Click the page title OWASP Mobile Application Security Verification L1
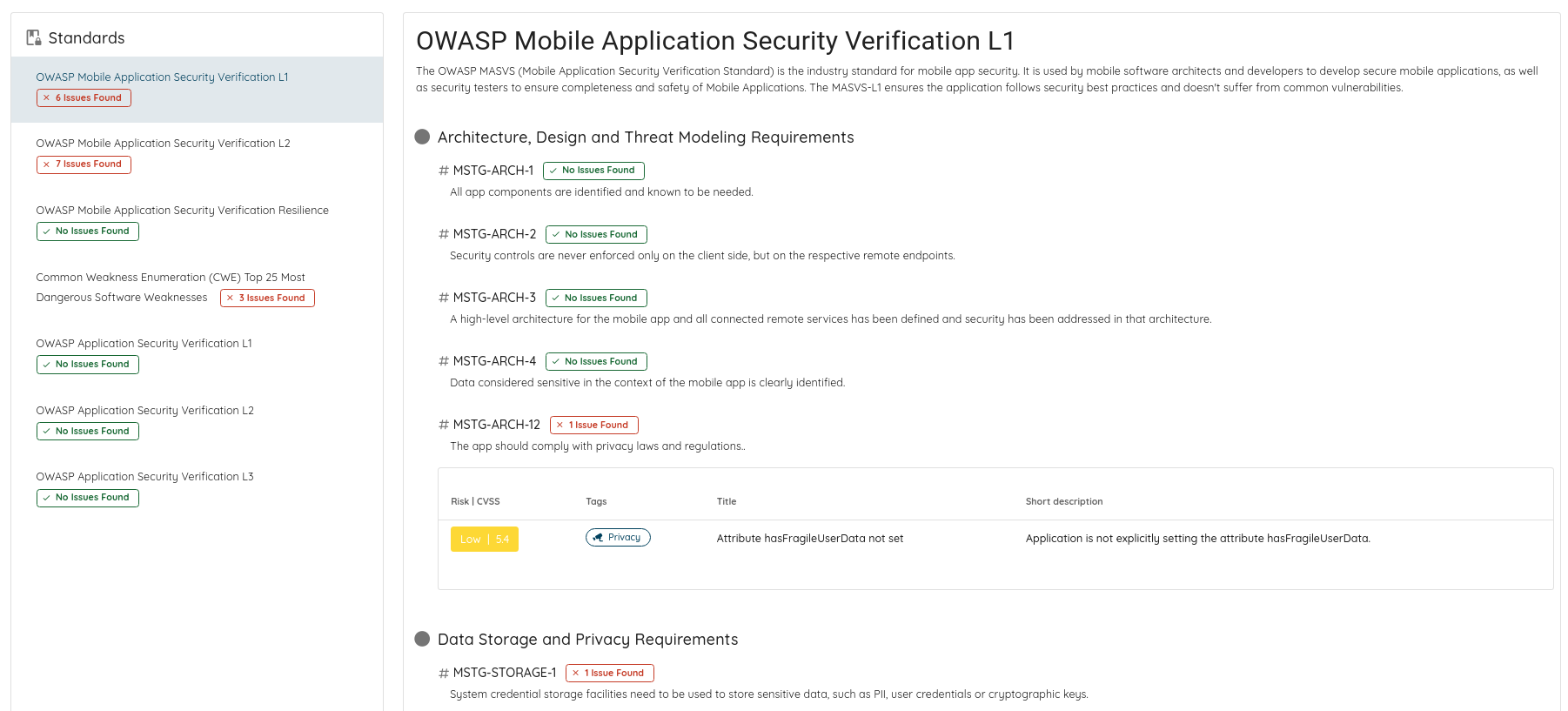The height and width of the screenshot is (711, 1568). [x=715, y=41]
